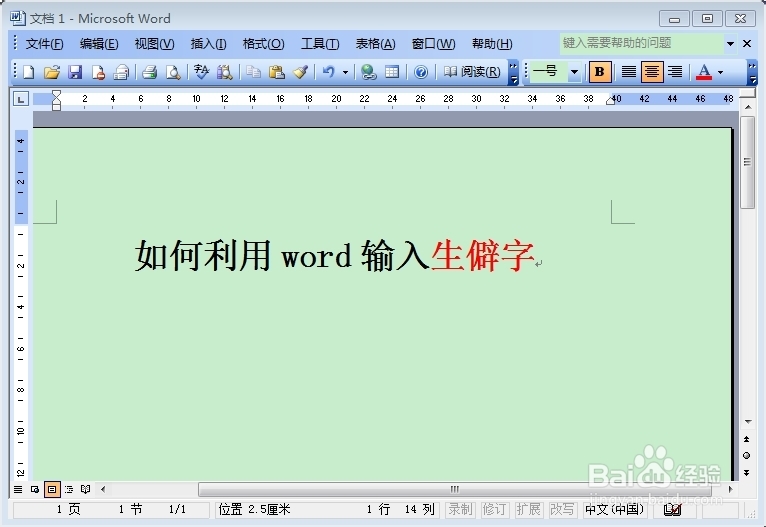This screenshot has width=766, height=527.
Task: Click vertical scrollbar up arrow
Action: [748, 107]
